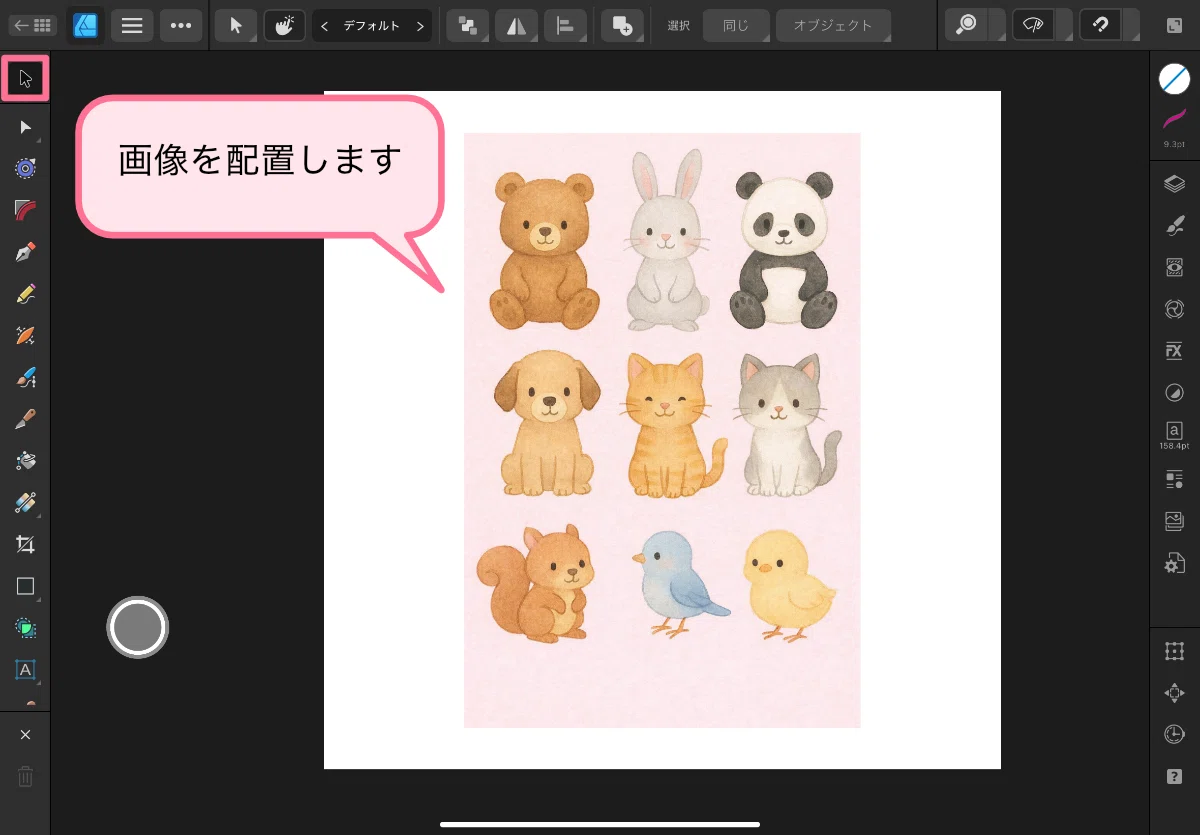Open the Adjustments panel icon

point(1174,309)
